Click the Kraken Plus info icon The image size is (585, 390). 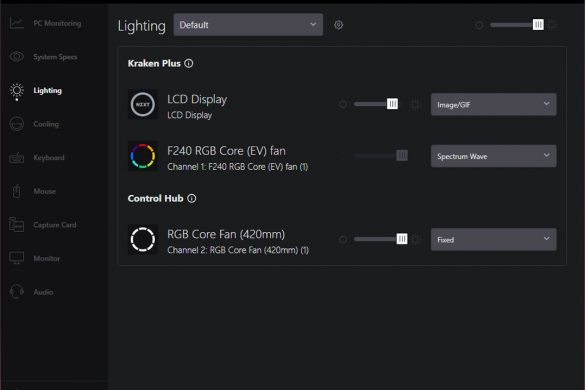click(189, 63)
